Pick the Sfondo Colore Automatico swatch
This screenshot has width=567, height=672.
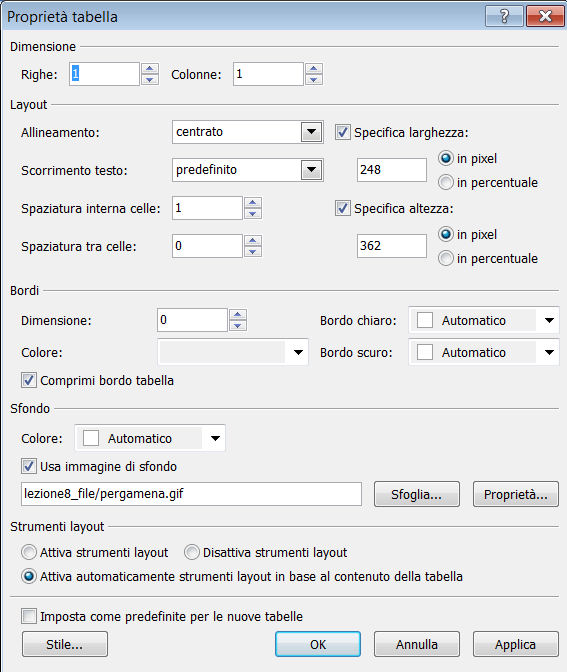[90, 438]
